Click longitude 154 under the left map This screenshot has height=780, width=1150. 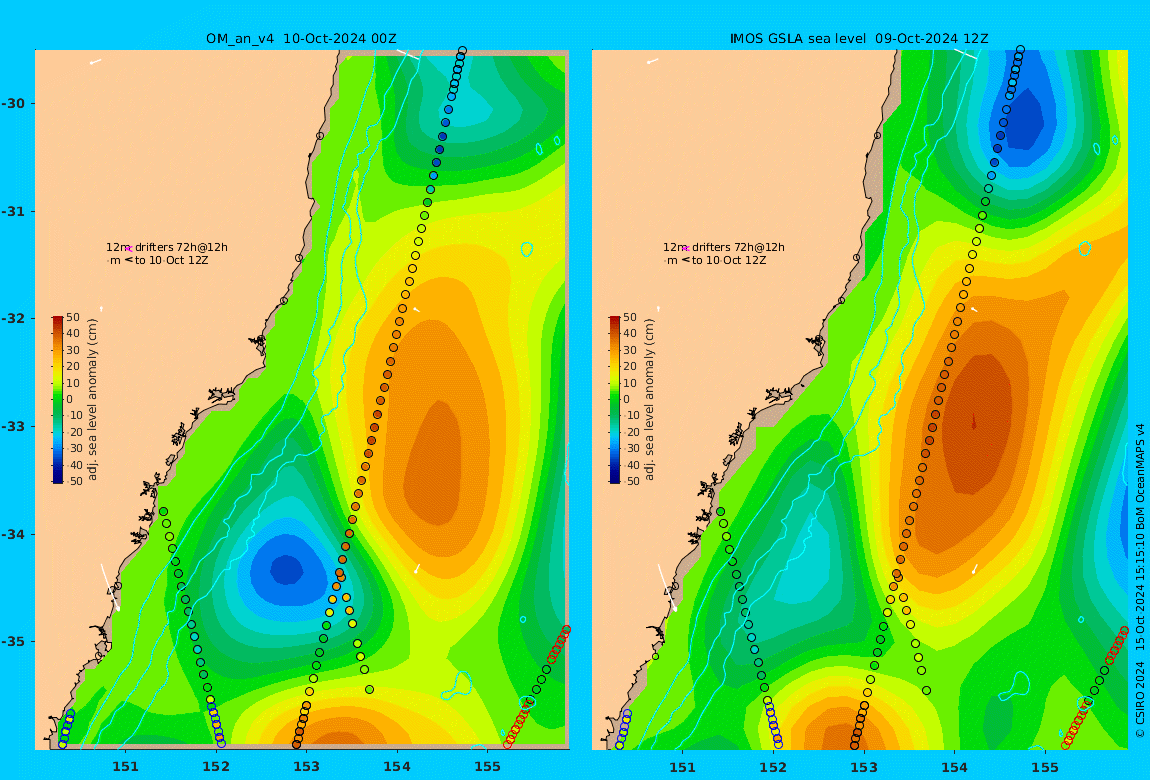point(397,767)
